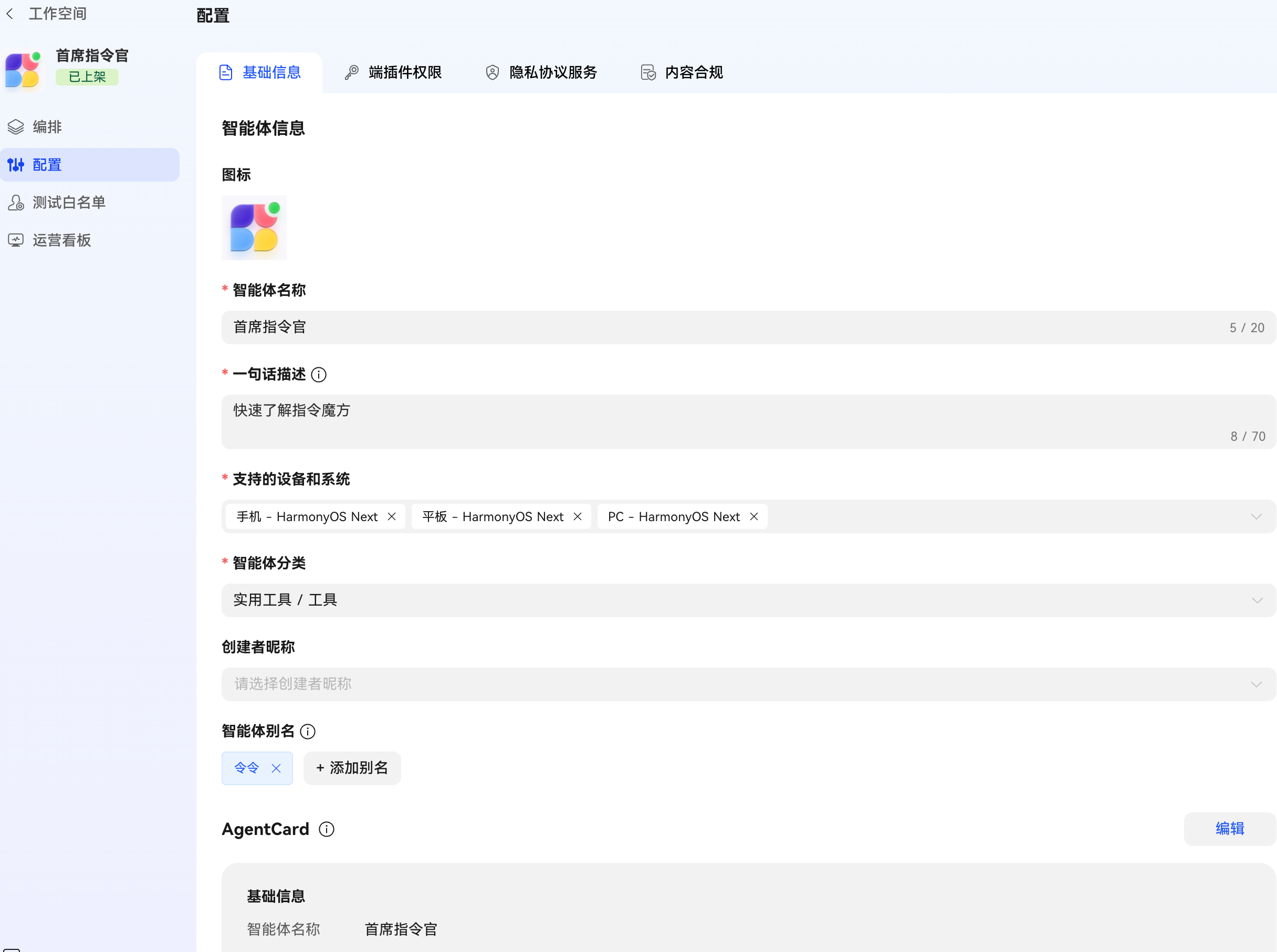Screen dimensions: 1277x952
Task: Remove PC - HarmonyOS Next tag
Action: (754, 517)
